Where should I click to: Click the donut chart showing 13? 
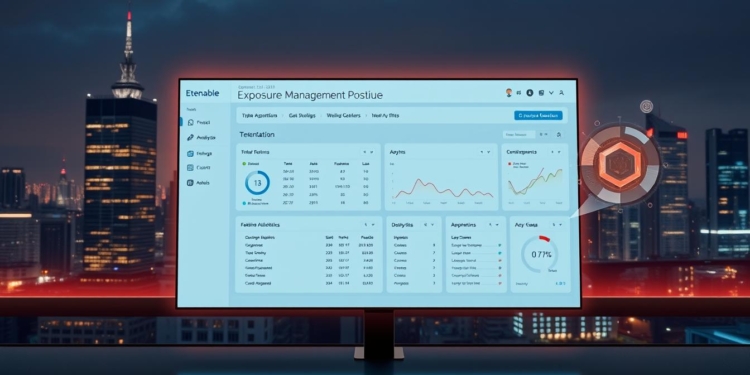[257, 183]
